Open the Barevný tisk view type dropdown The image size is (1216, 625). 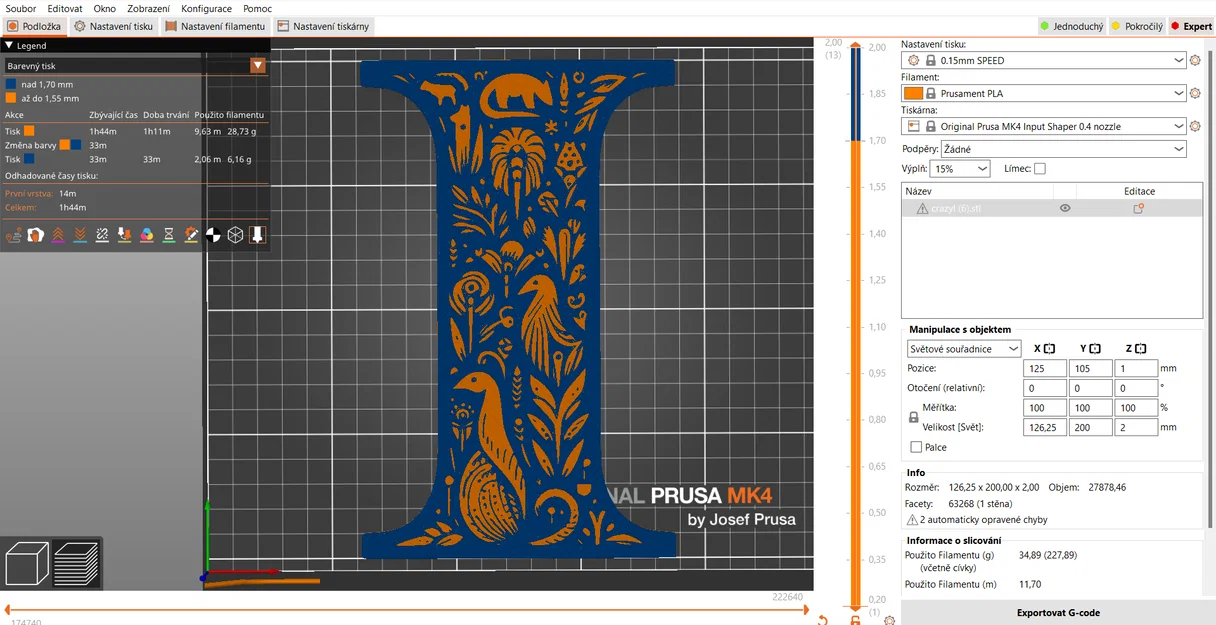pos(135,66)
